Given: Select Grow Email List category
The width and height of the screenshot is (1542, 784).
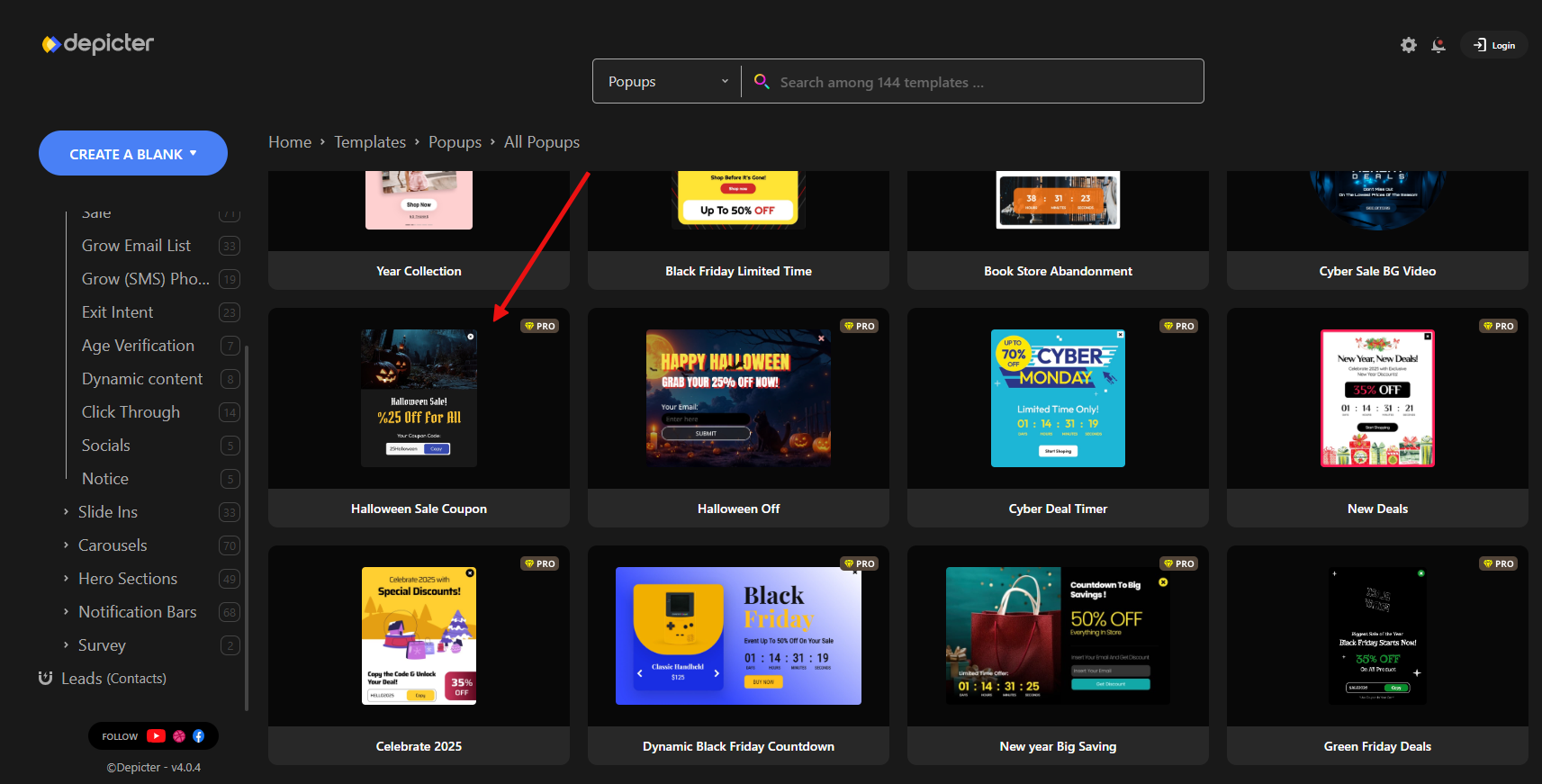Looking at the screenshot, I should click(x=136, y=246).
